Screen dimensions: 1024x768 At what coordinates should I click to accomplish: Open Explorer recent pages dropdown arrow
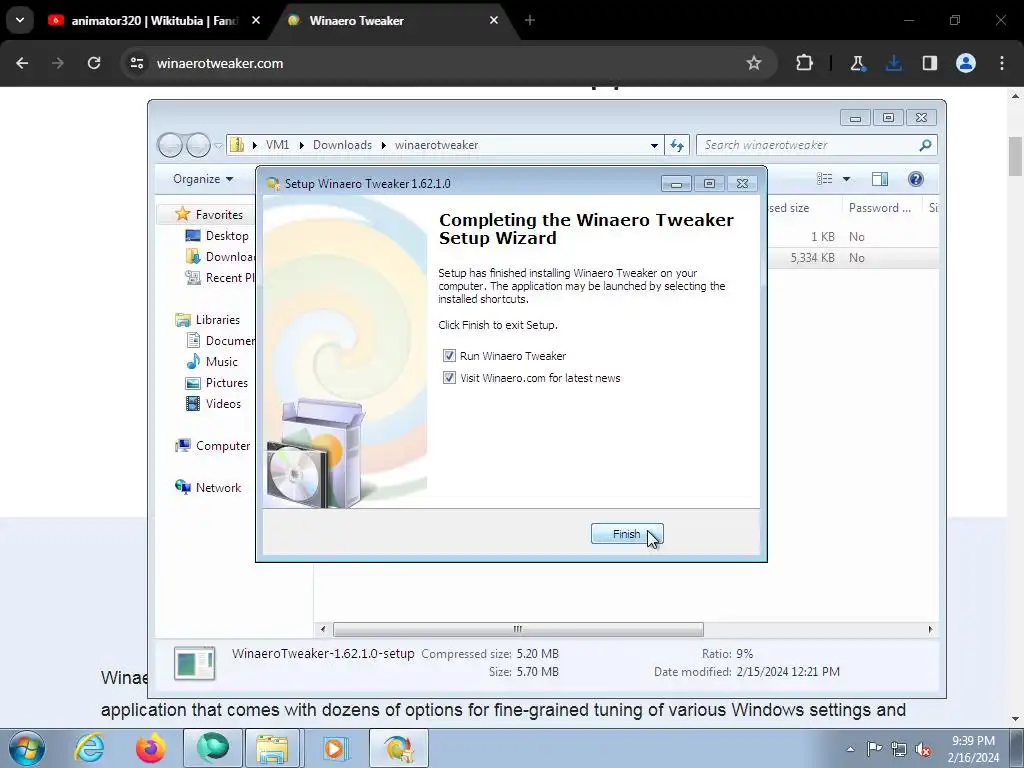pyautogui.click(x=218, y=146)
